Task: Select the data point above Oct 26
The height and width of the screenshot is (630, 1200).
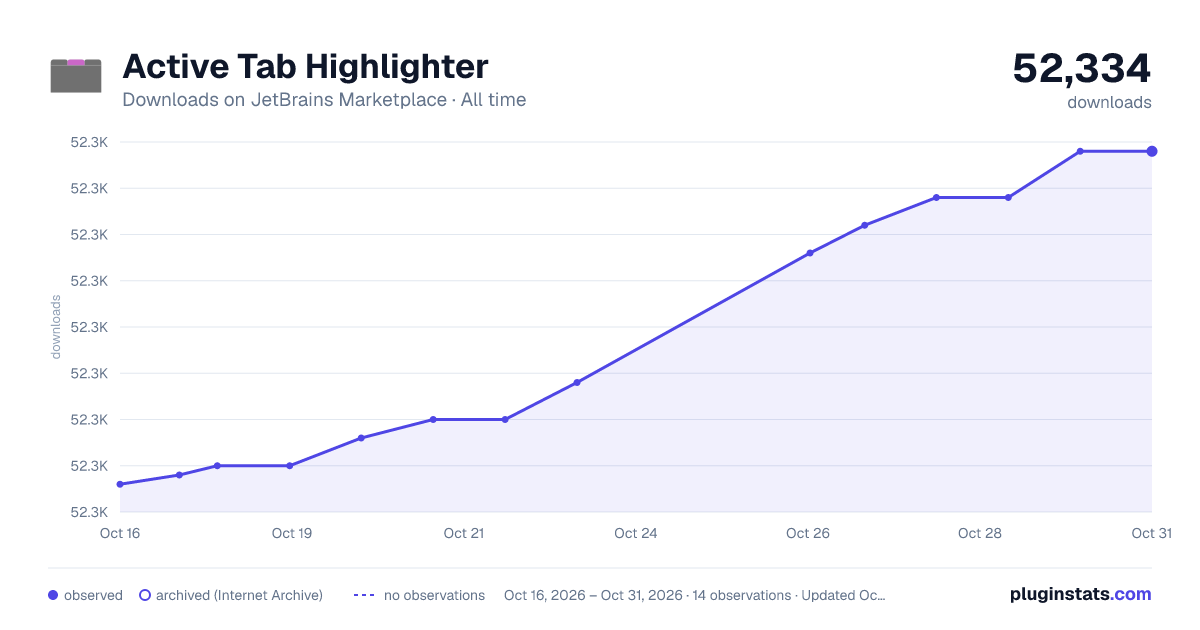Action: [x=810, y=253]
